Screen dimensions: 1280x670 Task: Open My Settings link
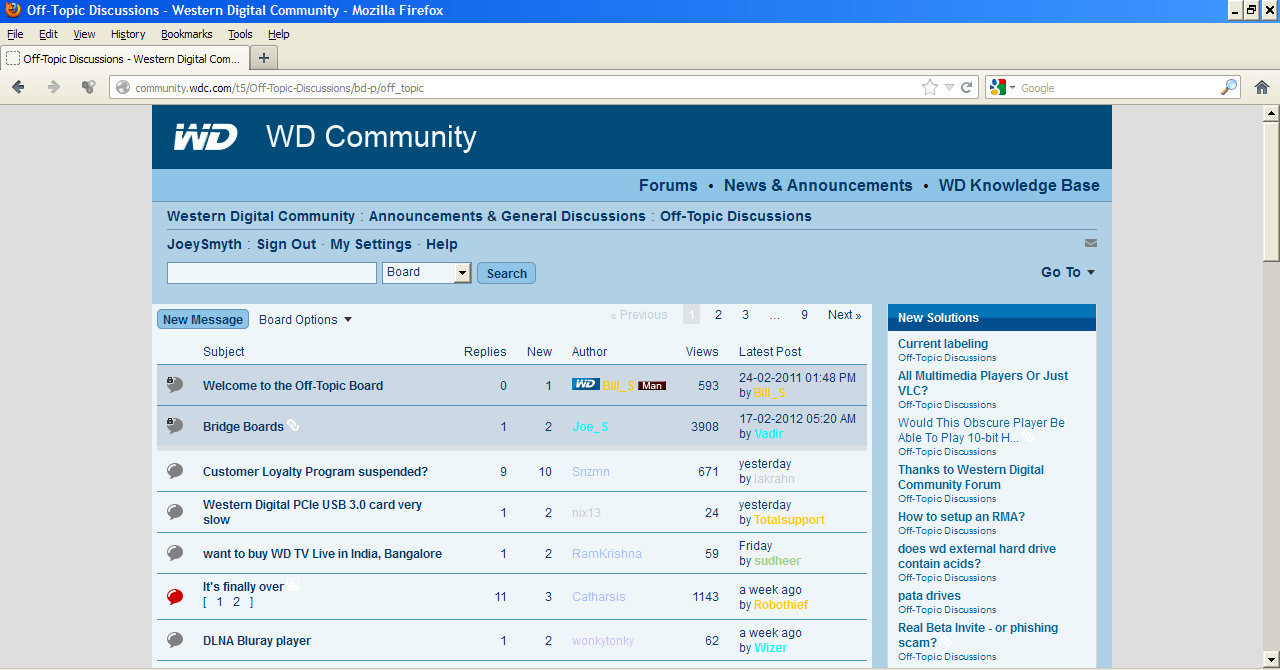click(x=371, y=244)
